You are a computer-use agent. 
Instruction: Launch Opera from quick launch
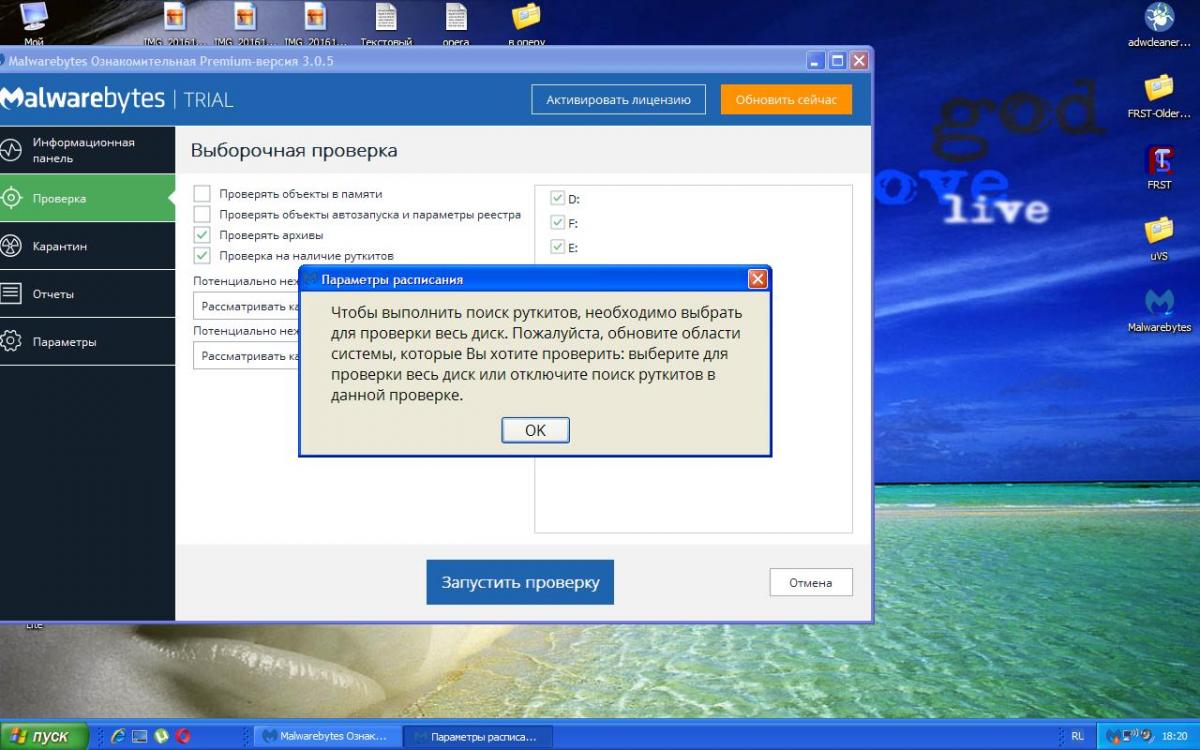pos(183,736)
